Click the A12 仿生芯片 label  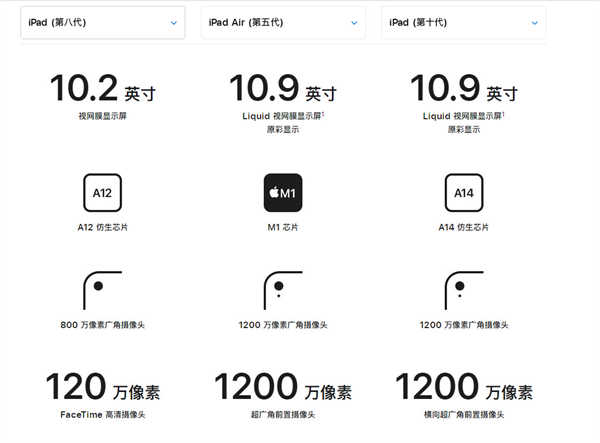[x=103, y=228]
